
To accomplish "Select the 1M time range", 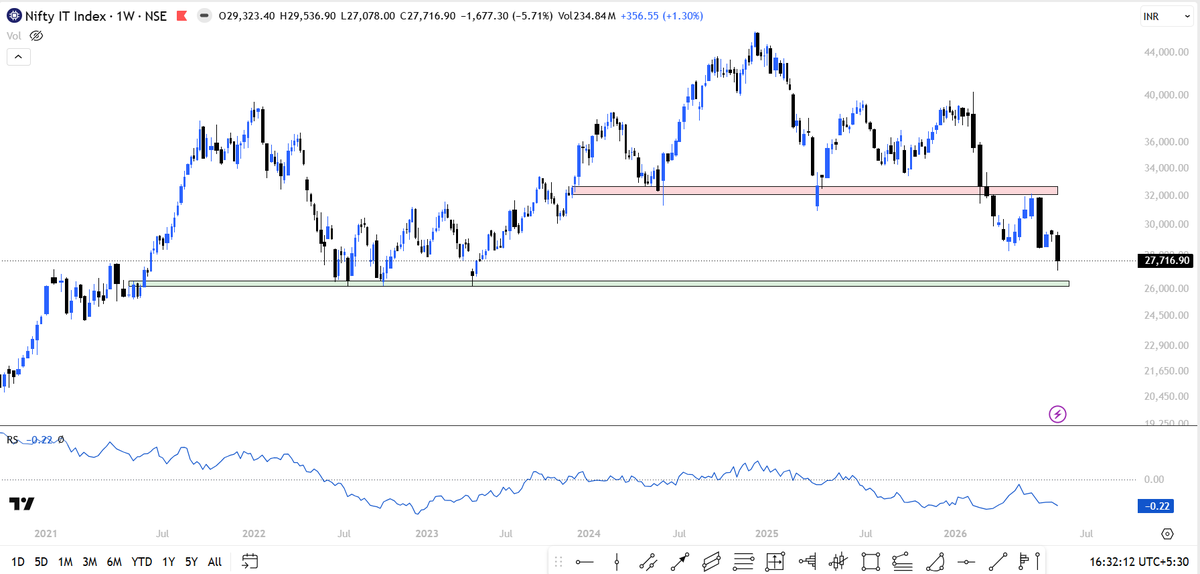I will point(65,562).
